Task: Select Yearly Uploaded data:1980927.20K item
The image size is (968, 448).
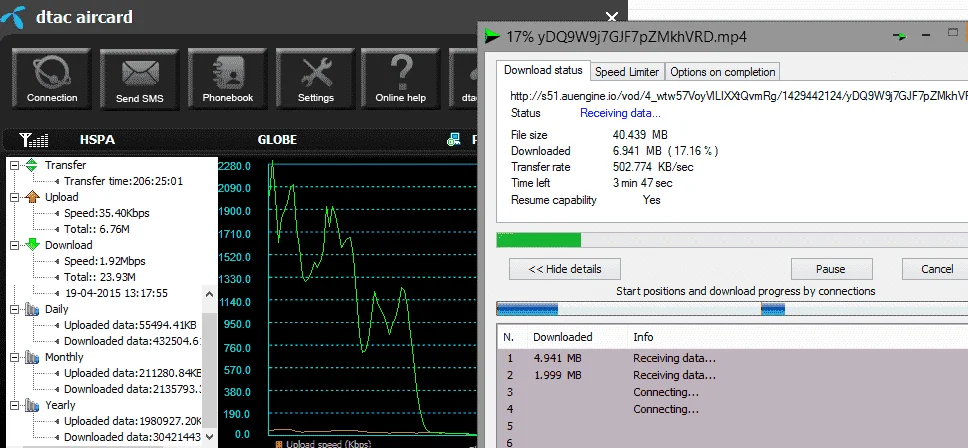Action: click(x=132, y=421)
